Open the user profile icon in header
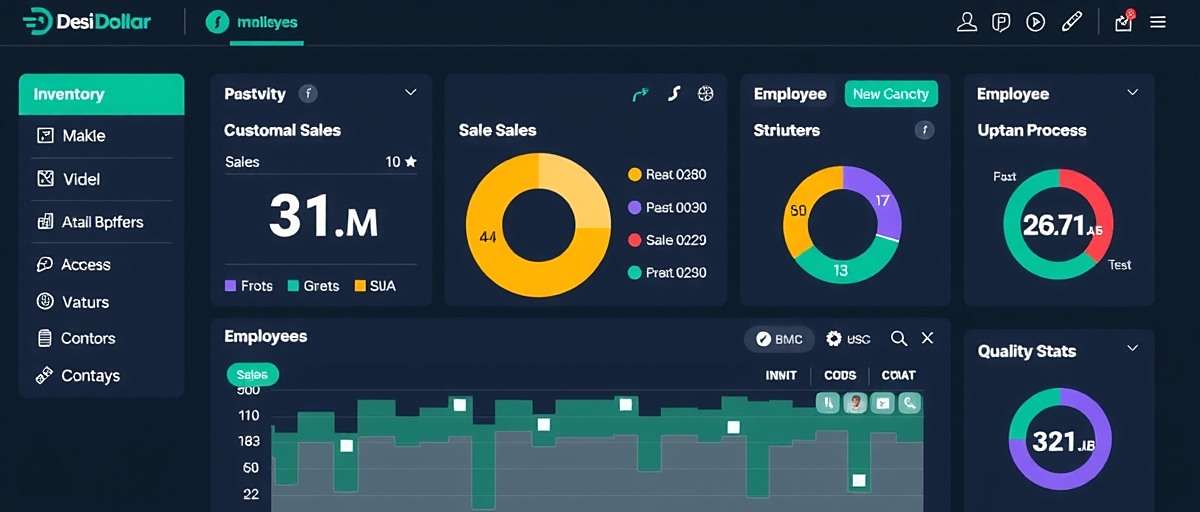1200x512 pixels. pos(966,22)
